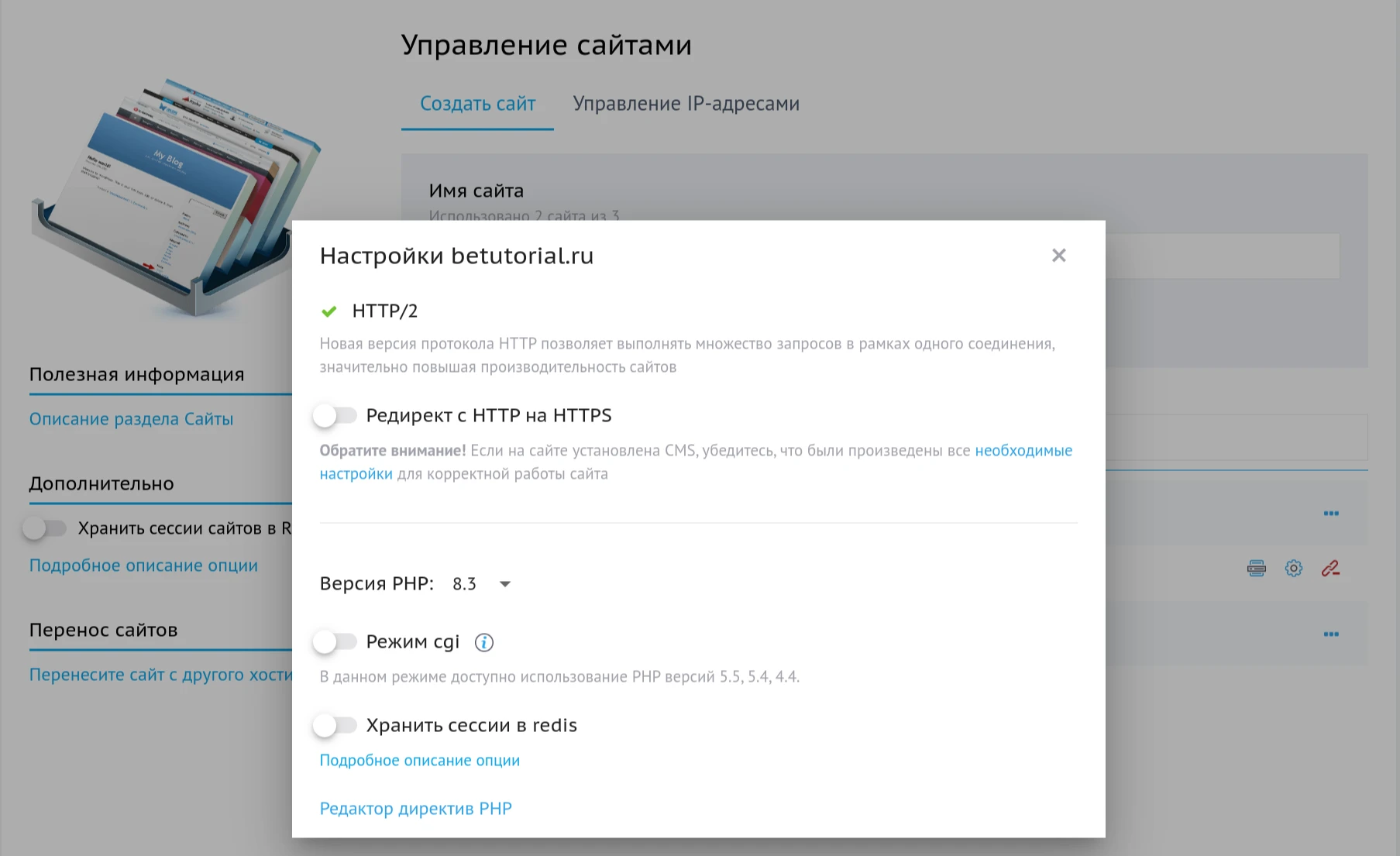Viewport: 1400px width, 856px height.
Task: Click the red unlink icon in the site row
Action: [1330, 568]
